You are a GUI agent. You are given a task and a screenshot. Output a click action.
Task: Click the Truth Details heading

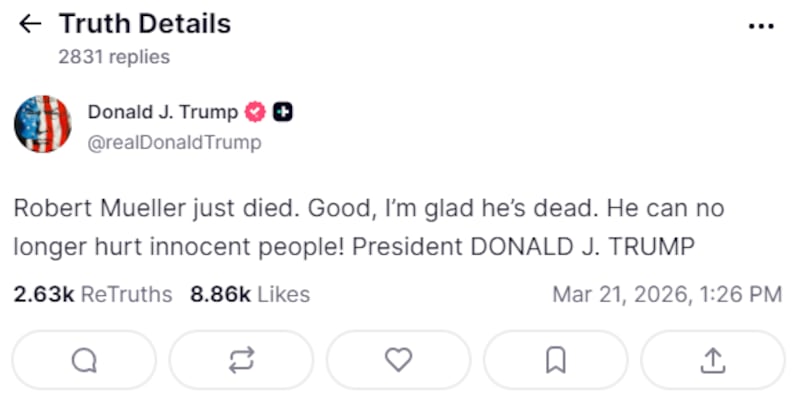(144, 24)
